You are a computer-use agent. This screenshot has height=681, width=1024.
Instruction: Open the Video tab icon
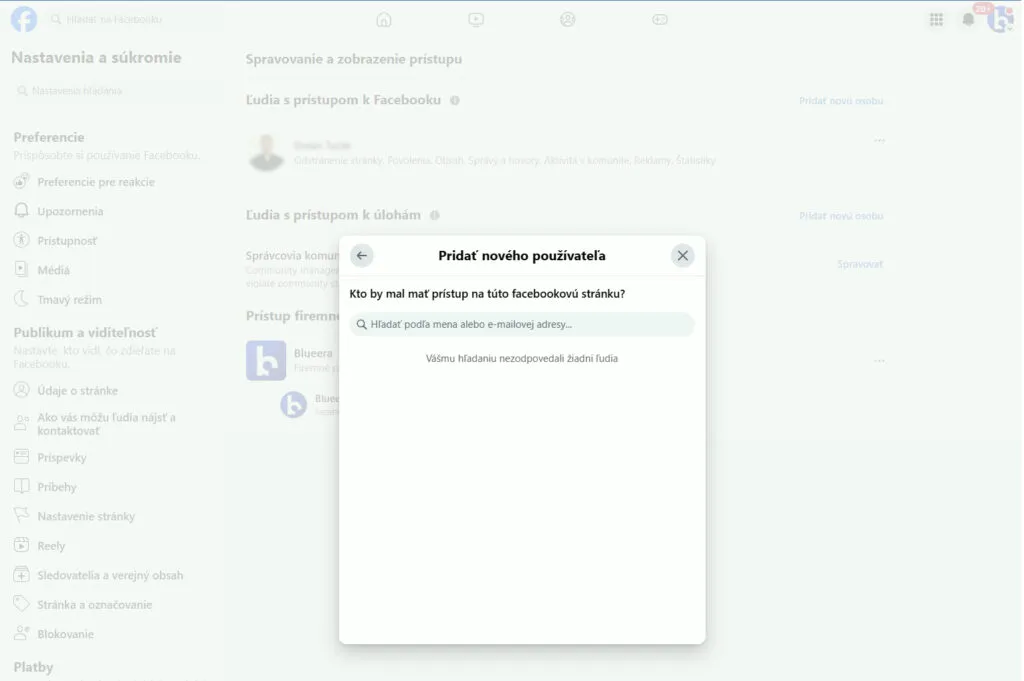476,19
